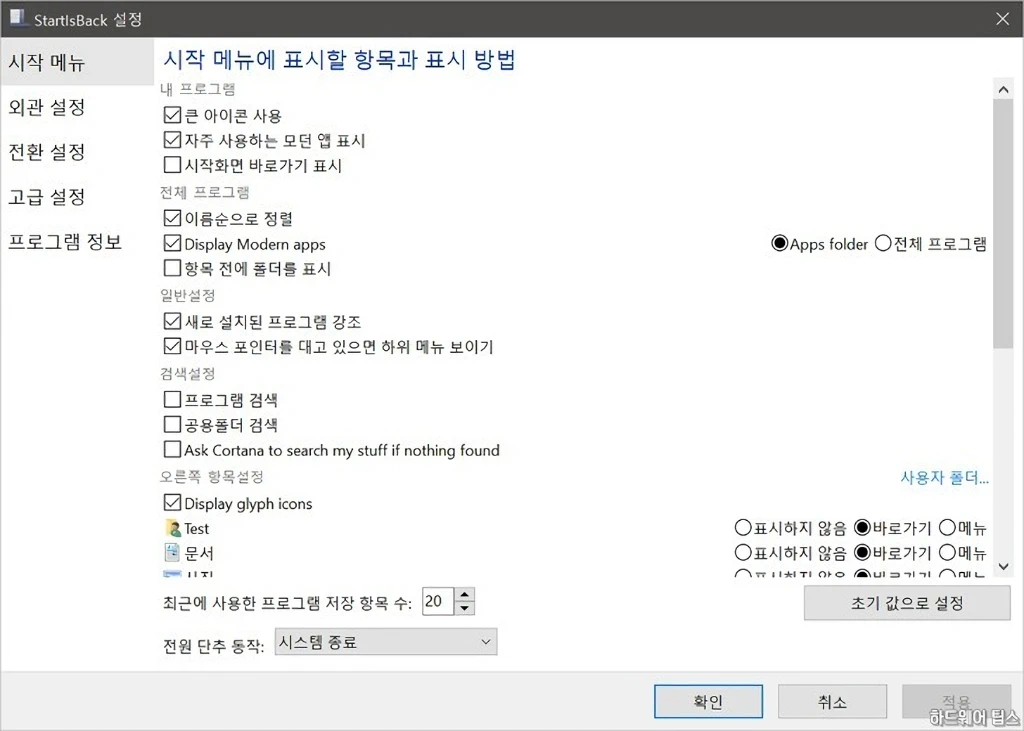This screenshot has height=731, width=1024.
Task: Decrease recent programs count by one
Action: pos(464,608)
